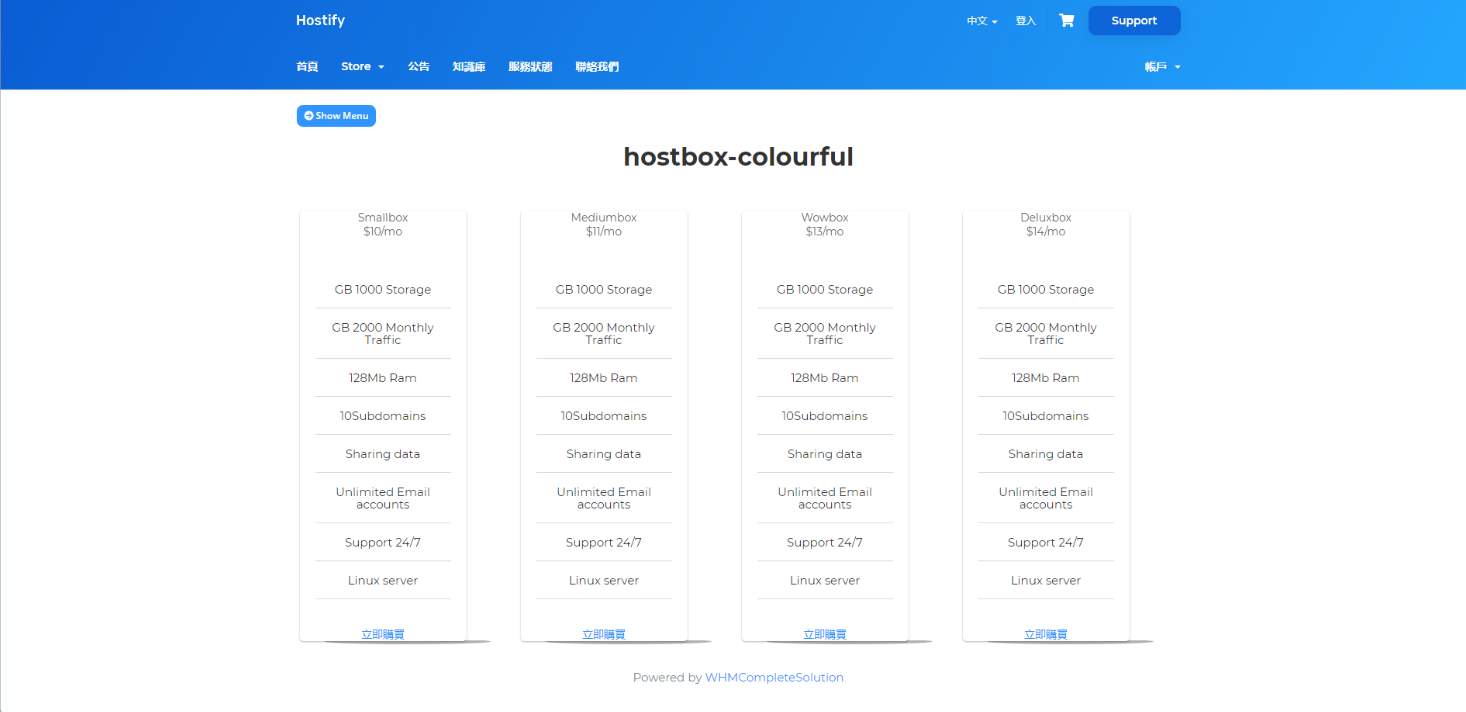Click the Support button
Viewport: 1466px width, 712px height.
1133,21
